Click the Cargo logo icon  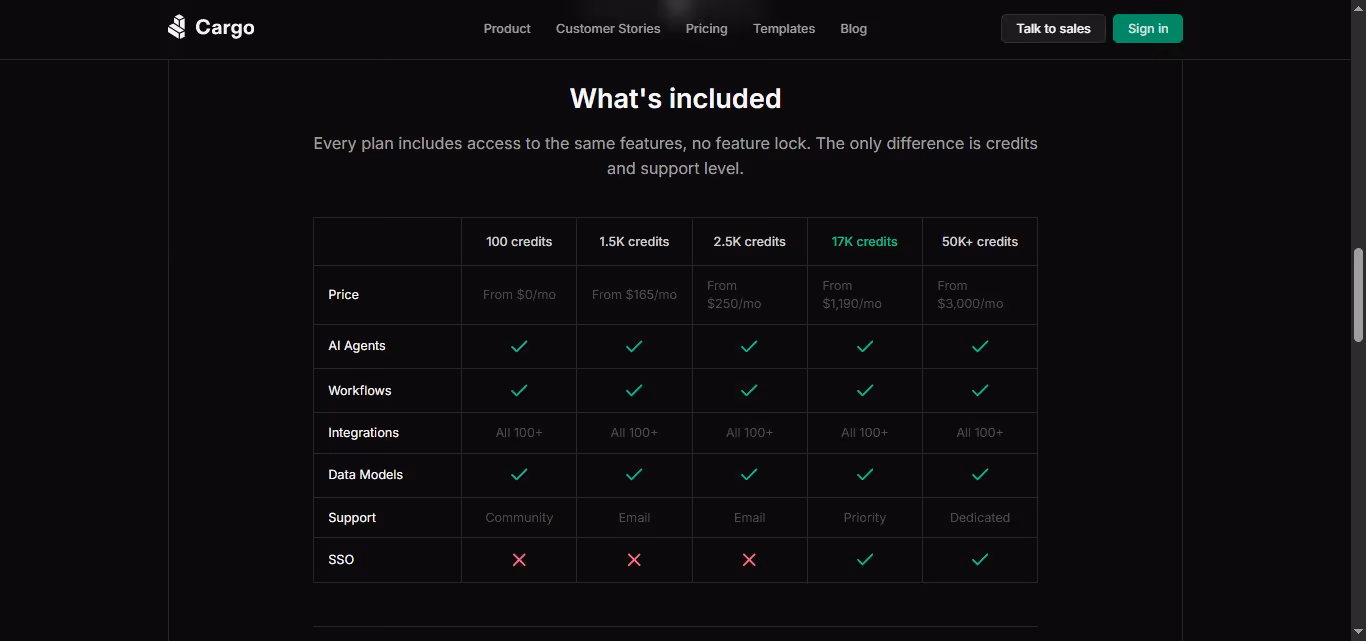pos(177,27)
